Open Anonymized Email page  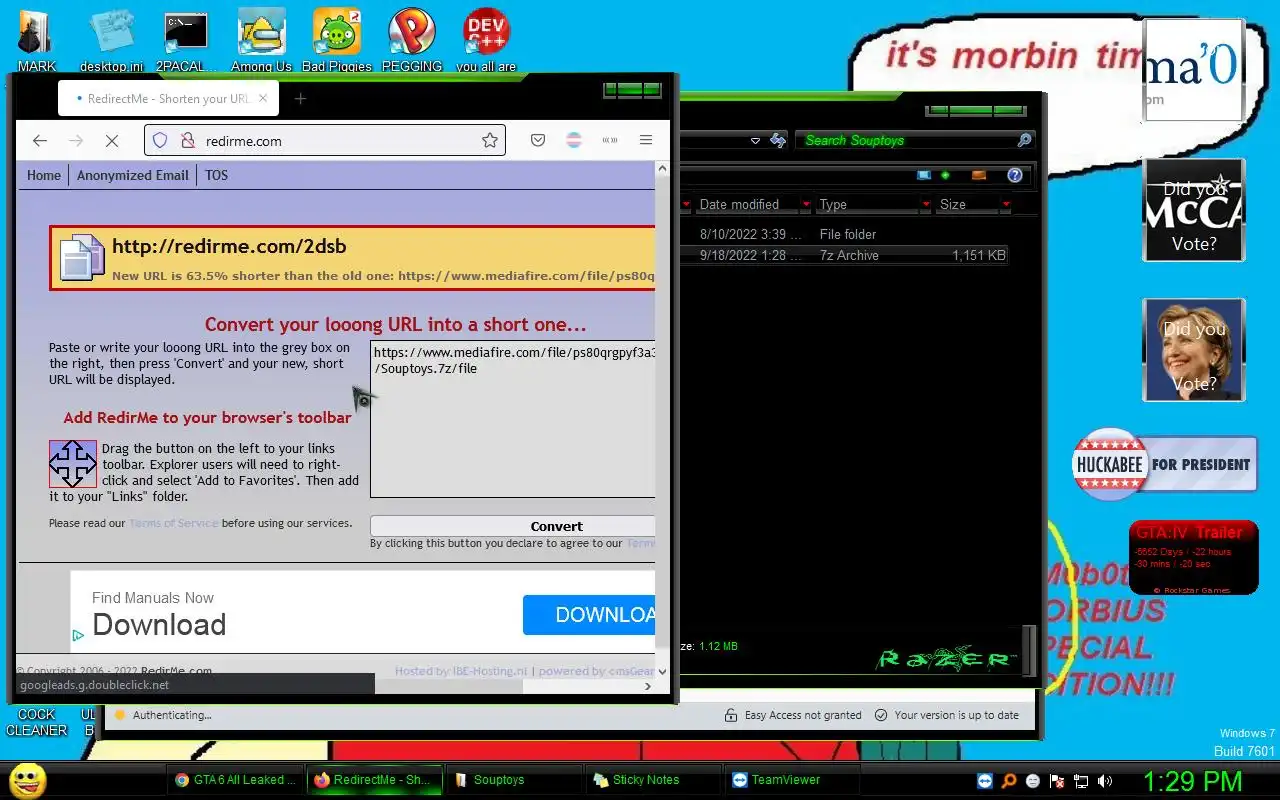133,175
